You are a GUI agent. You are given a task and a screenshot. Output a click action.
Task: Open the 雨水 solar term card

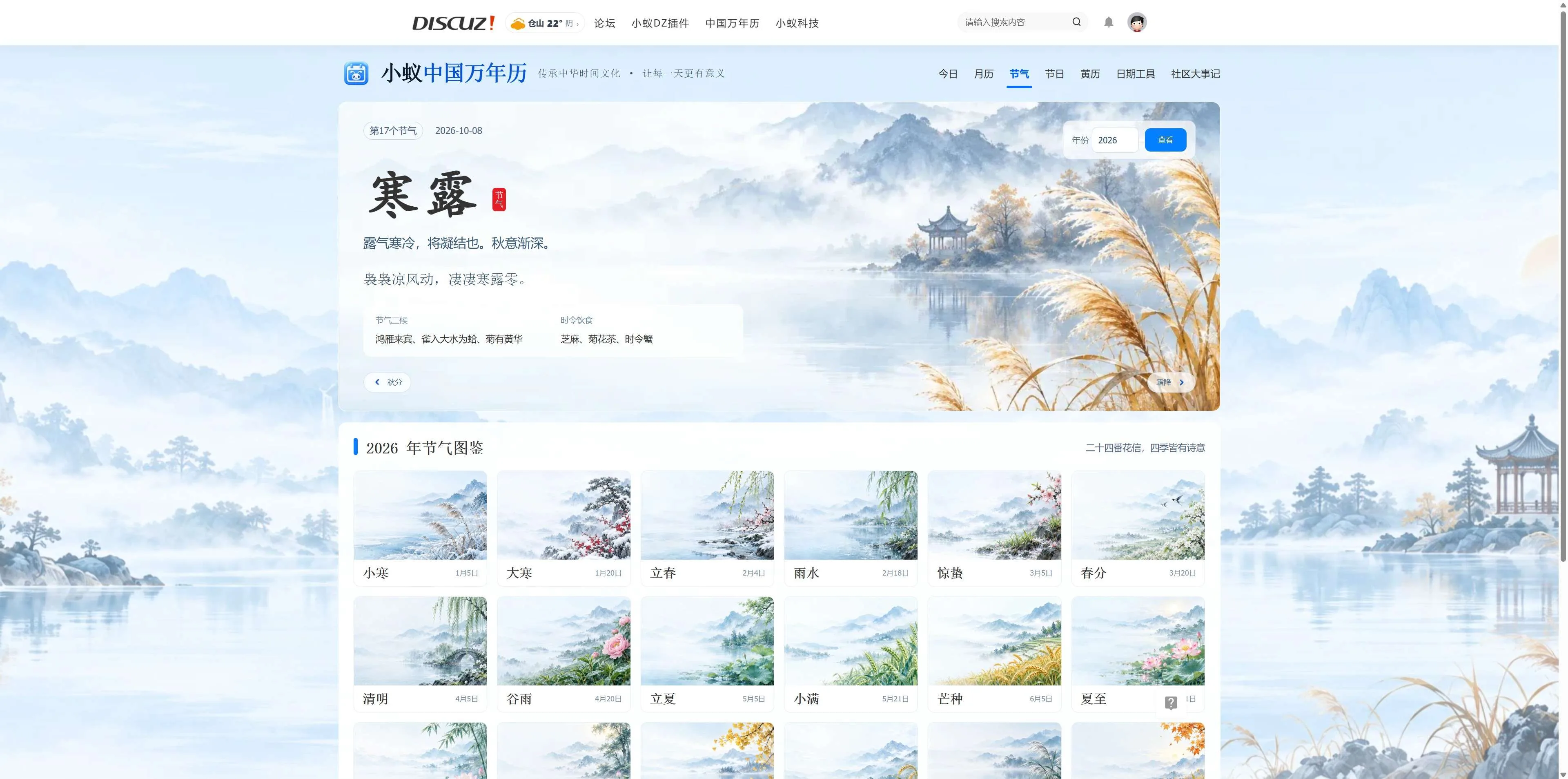click(x=850, y=528)
